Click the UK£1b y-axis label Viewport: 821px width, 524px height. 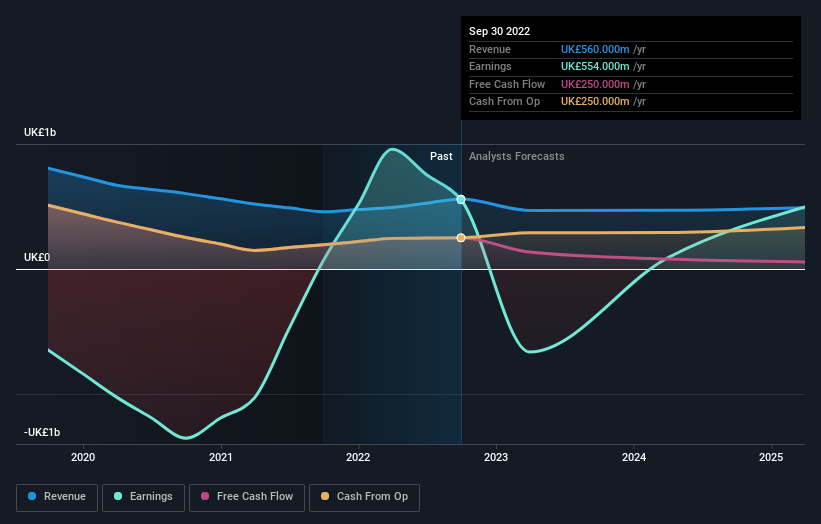pos(40,132)
